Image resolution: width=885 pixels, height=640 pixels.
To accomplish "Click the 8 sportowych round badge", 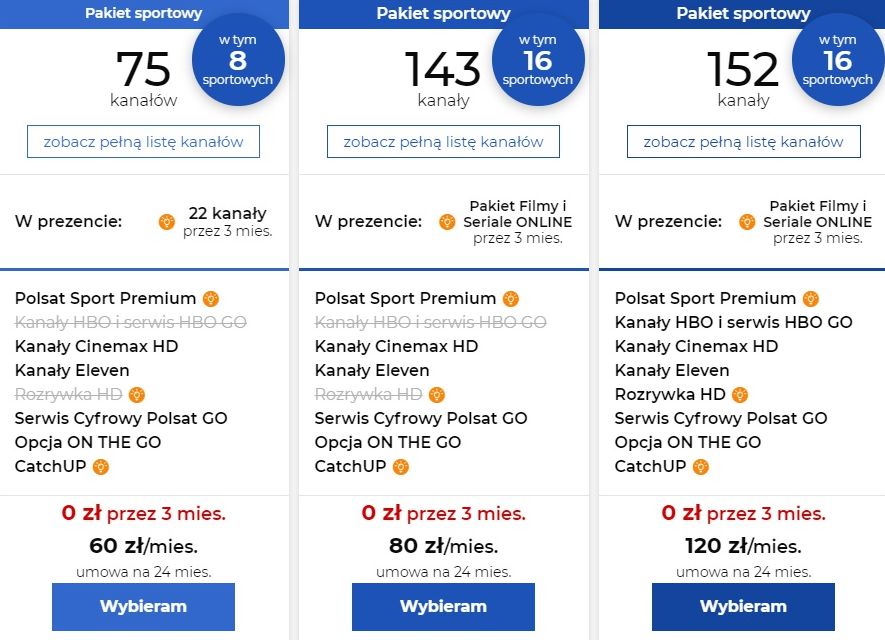I will coord(238,59).
